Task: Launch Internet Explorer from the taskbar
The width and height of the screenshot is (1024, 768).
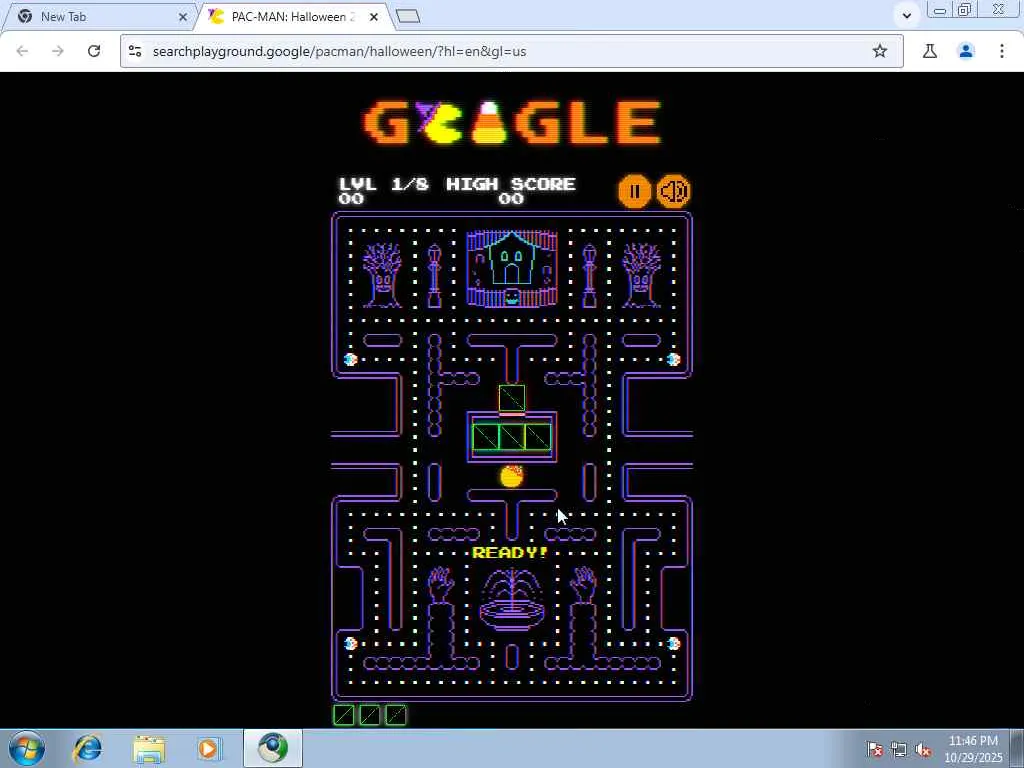Action: coord(88,748)
